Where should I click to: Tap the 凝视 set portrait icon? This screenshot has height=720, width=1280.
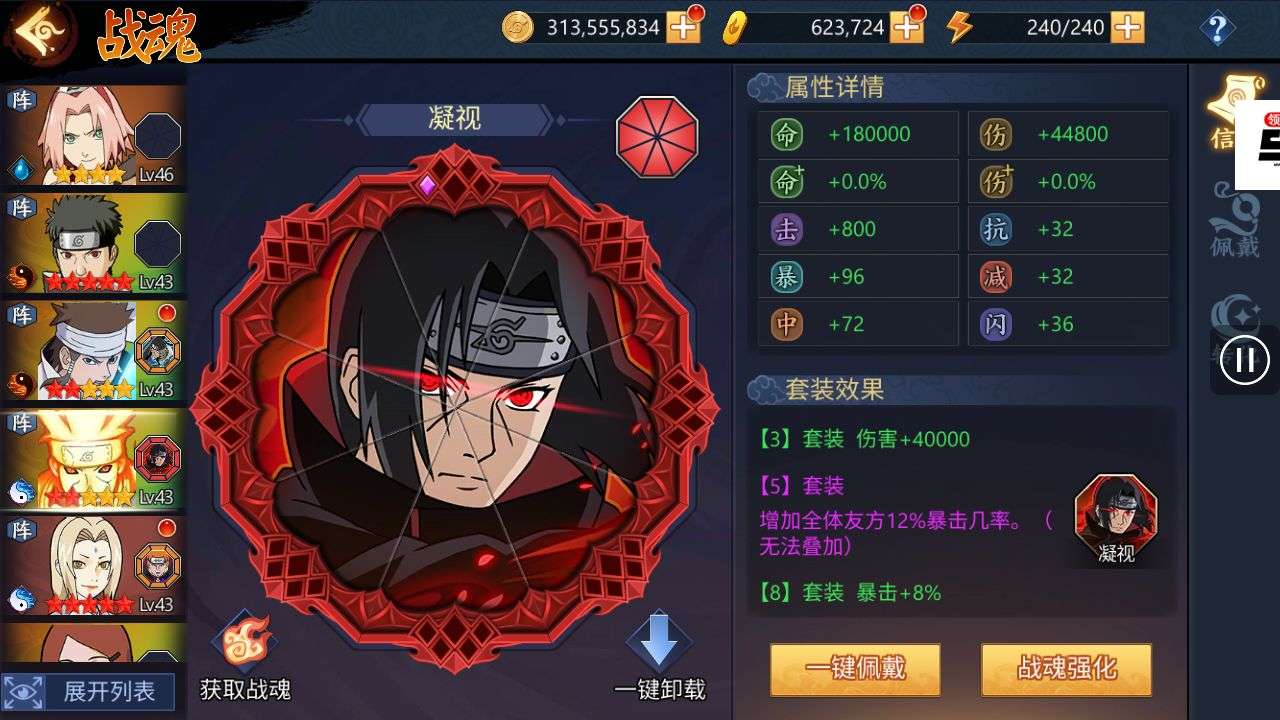(x=1116, y=513)
